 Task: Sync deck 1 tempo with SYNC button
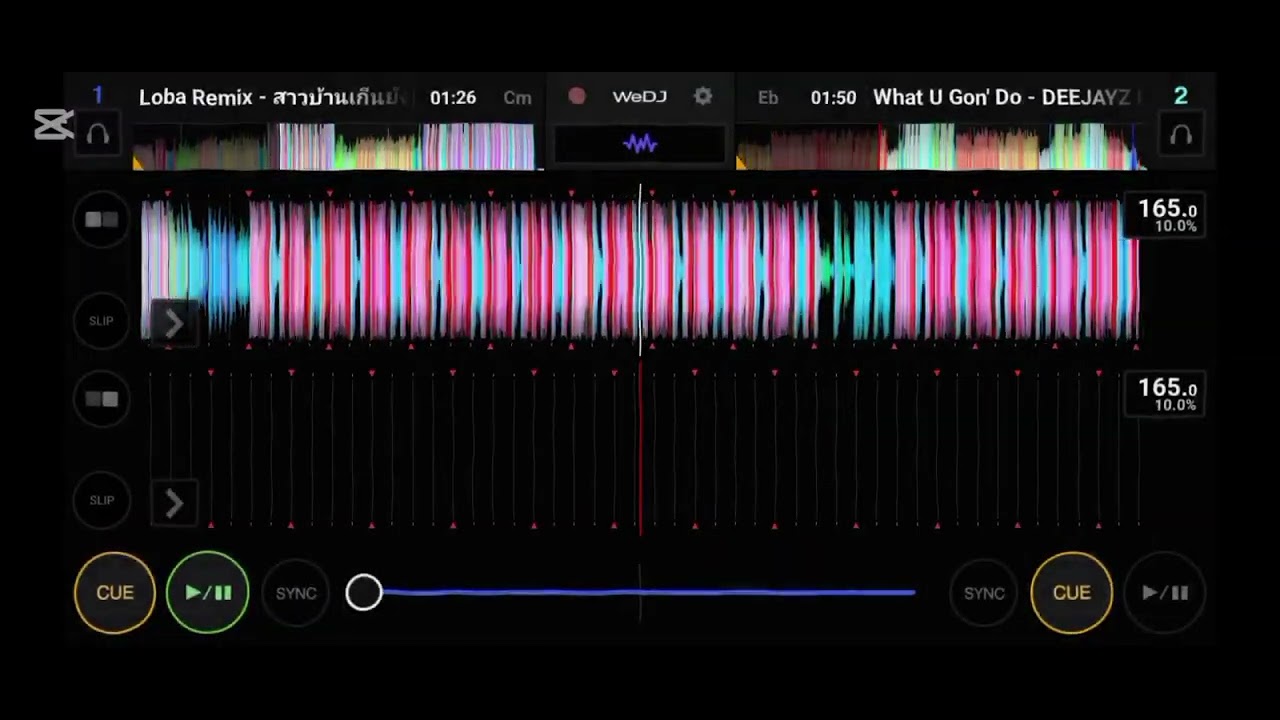(296, 593)
